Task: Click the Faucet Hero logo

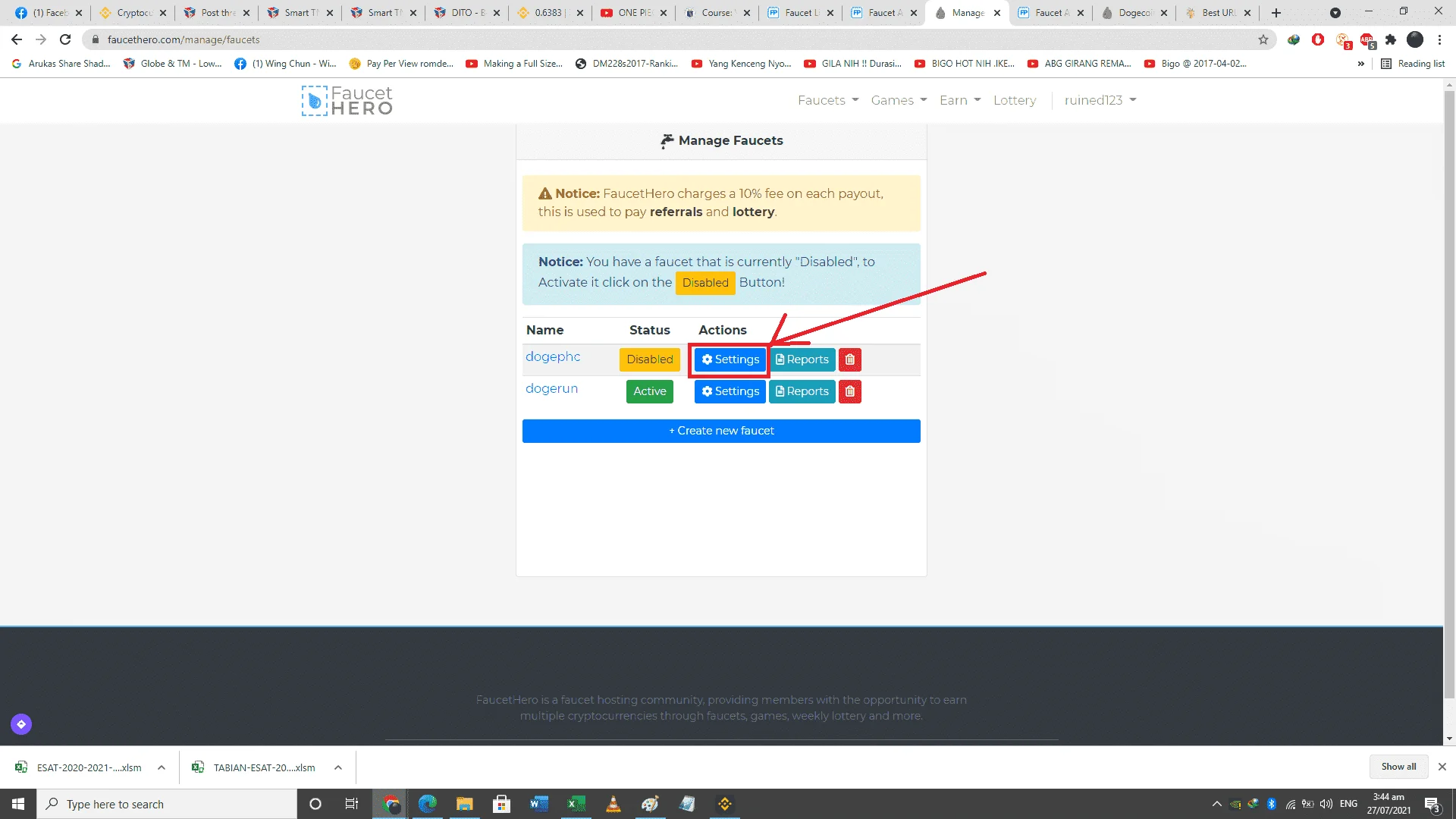Action: [x=347, y=100]
